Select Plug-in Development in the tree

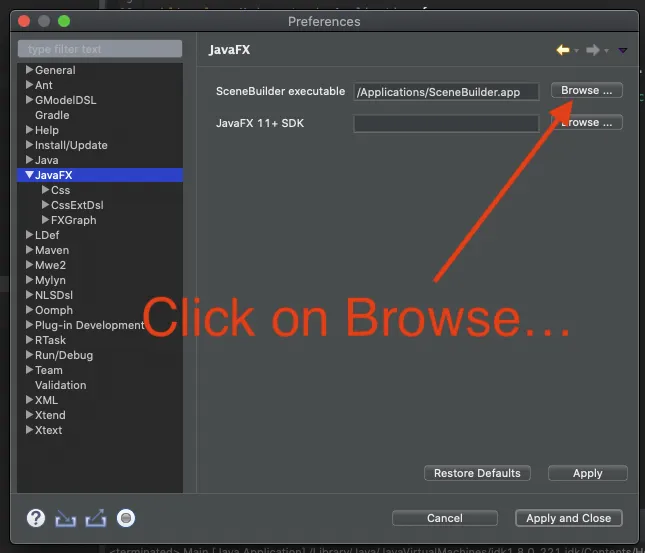(90, 325)
